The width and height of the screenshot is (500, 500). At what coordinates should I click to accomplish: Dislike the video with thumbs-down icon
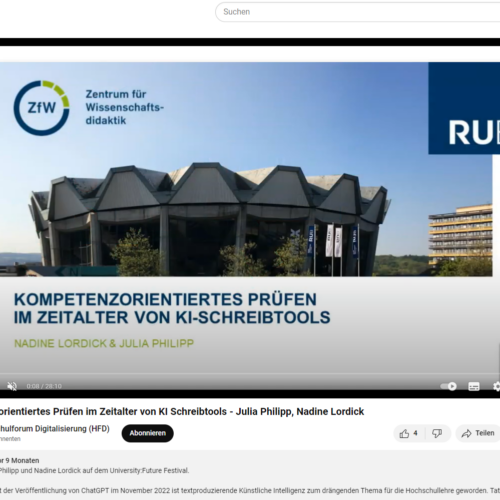point(437,433)
